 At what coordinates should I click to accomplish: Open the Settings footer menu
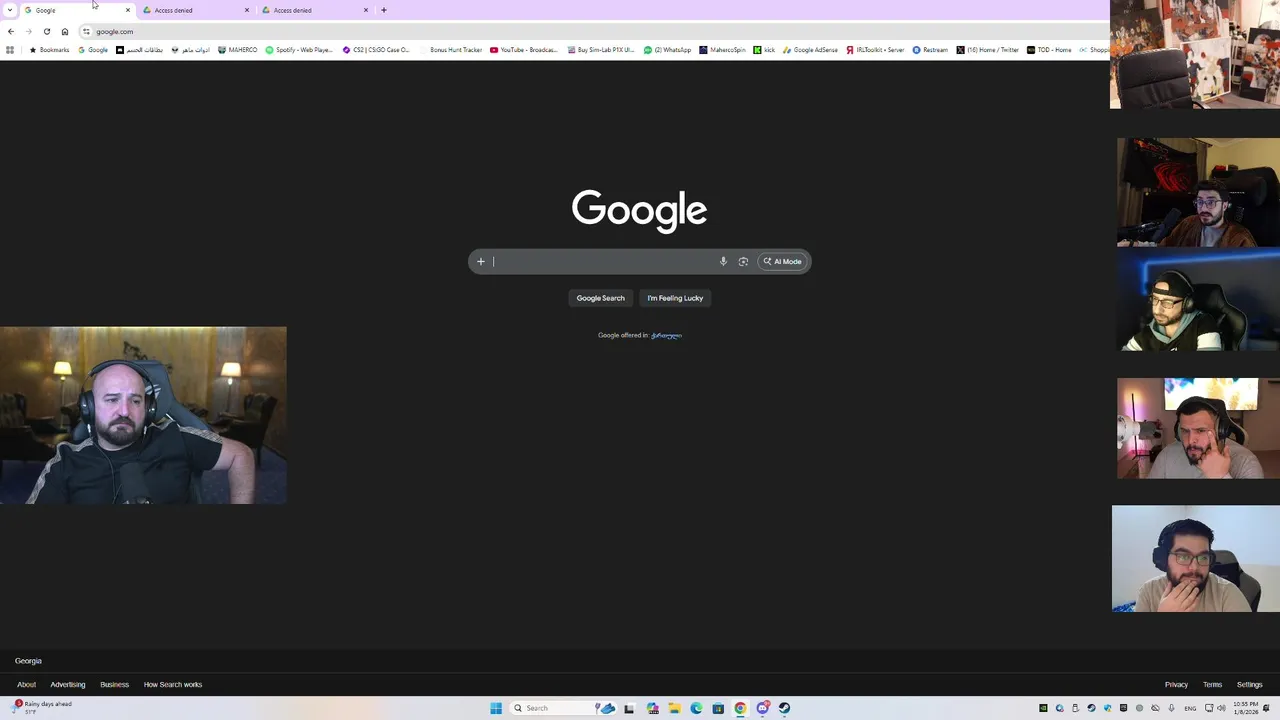(x=1249, y=685)
